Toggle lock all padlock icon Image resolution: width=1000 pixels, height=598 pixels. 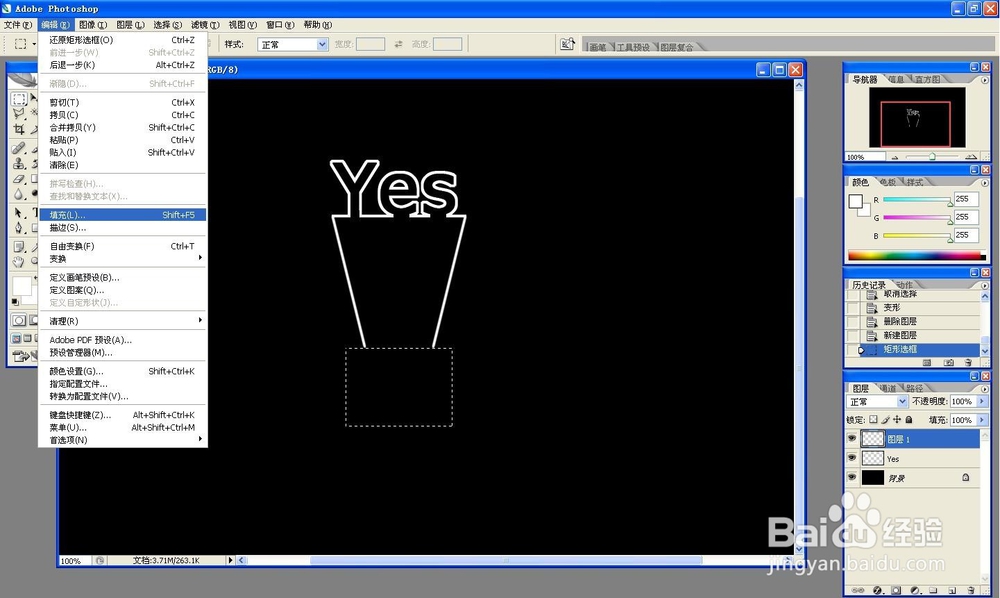coord(909,419)
